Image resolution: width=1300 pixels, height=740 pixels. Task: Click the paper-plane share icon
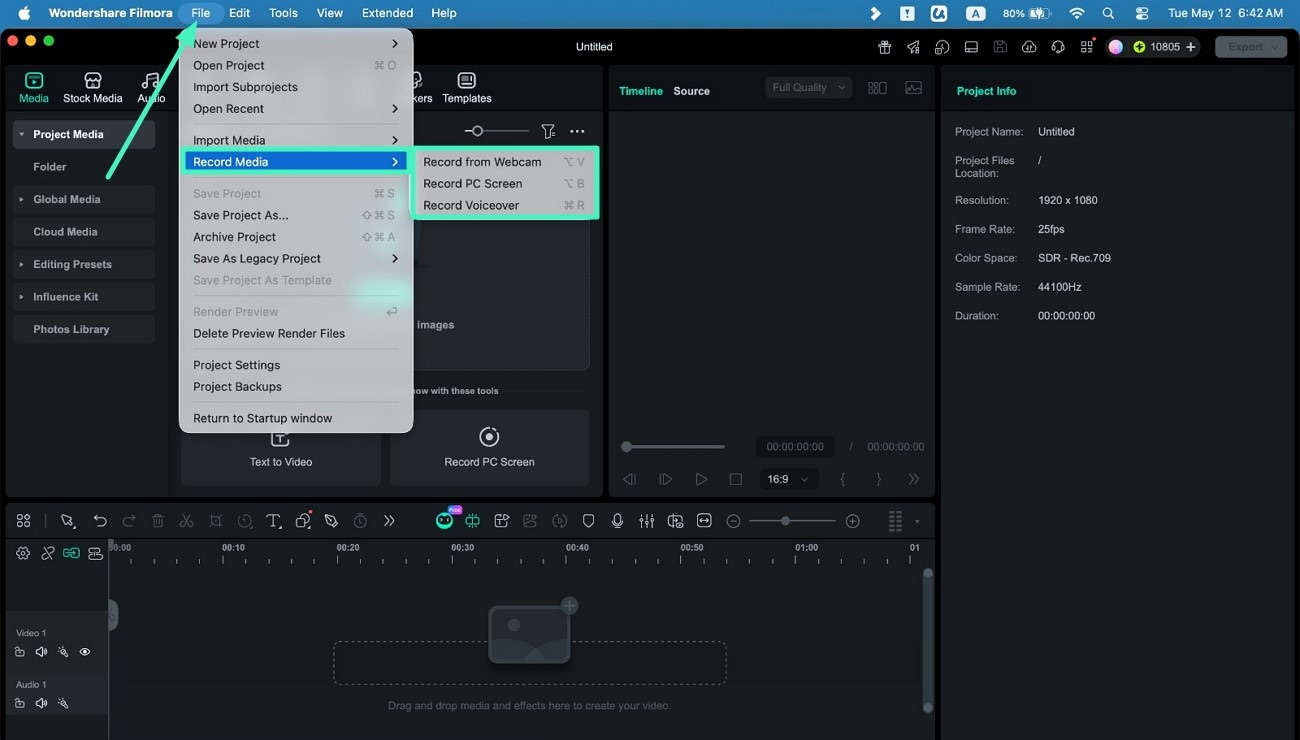tap(913, 47)
